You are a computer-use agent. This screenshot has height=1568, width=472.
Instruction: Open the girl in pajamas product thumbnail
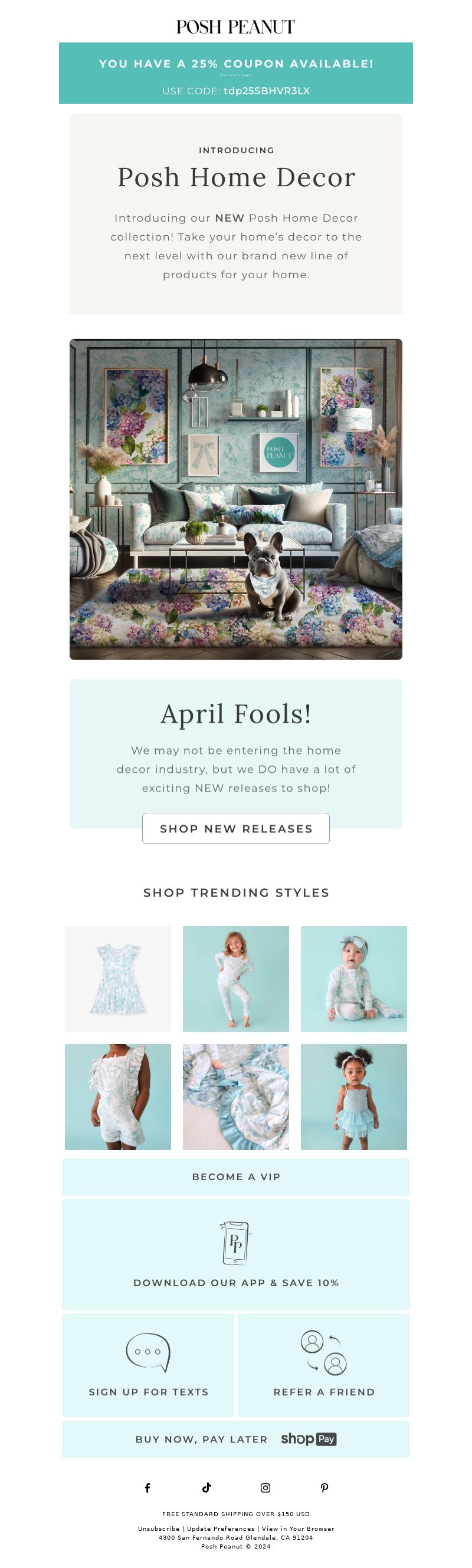[x=235, y=979]
